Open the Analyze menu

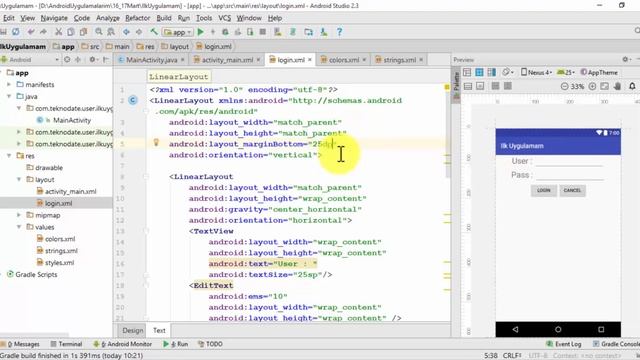pos(108,18)
